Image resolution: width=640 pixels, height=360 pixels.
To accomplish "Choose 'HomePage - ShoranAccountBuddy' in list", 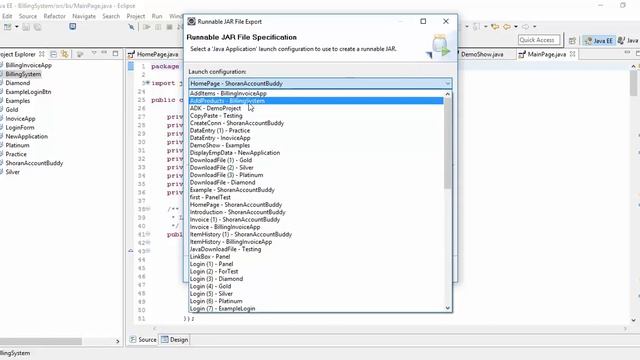I will 316,204.
